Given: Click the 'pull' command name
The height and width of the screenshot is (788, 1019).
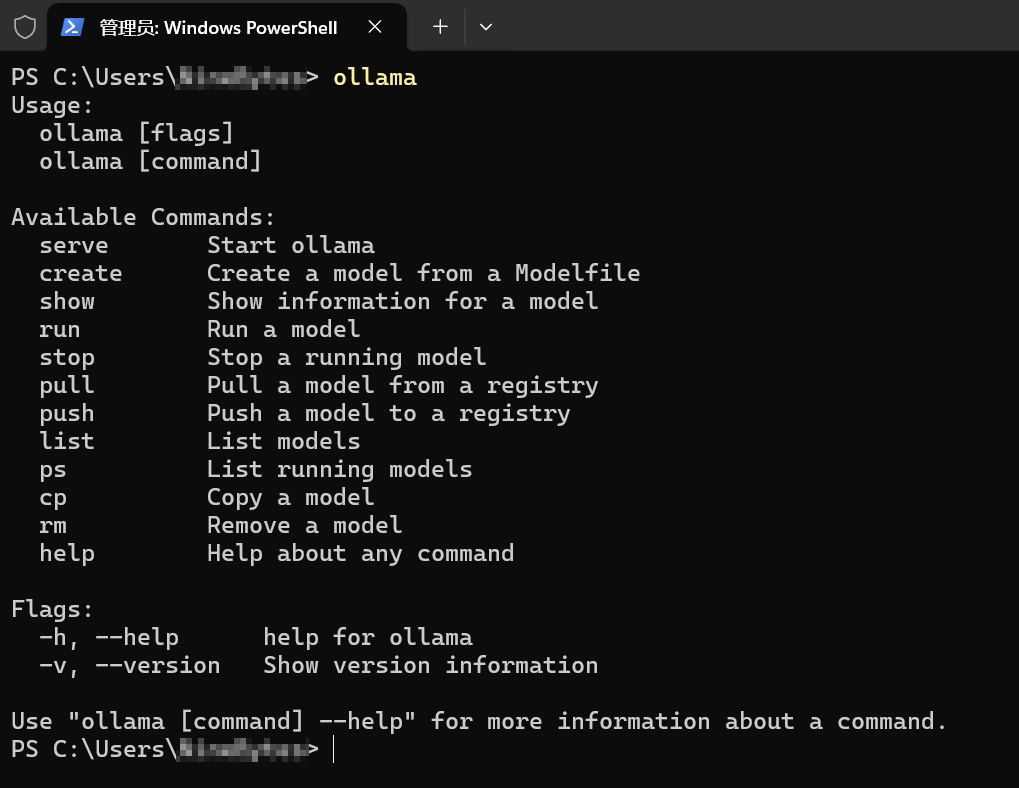Looking at the screenshot, I should pos(66,385).
